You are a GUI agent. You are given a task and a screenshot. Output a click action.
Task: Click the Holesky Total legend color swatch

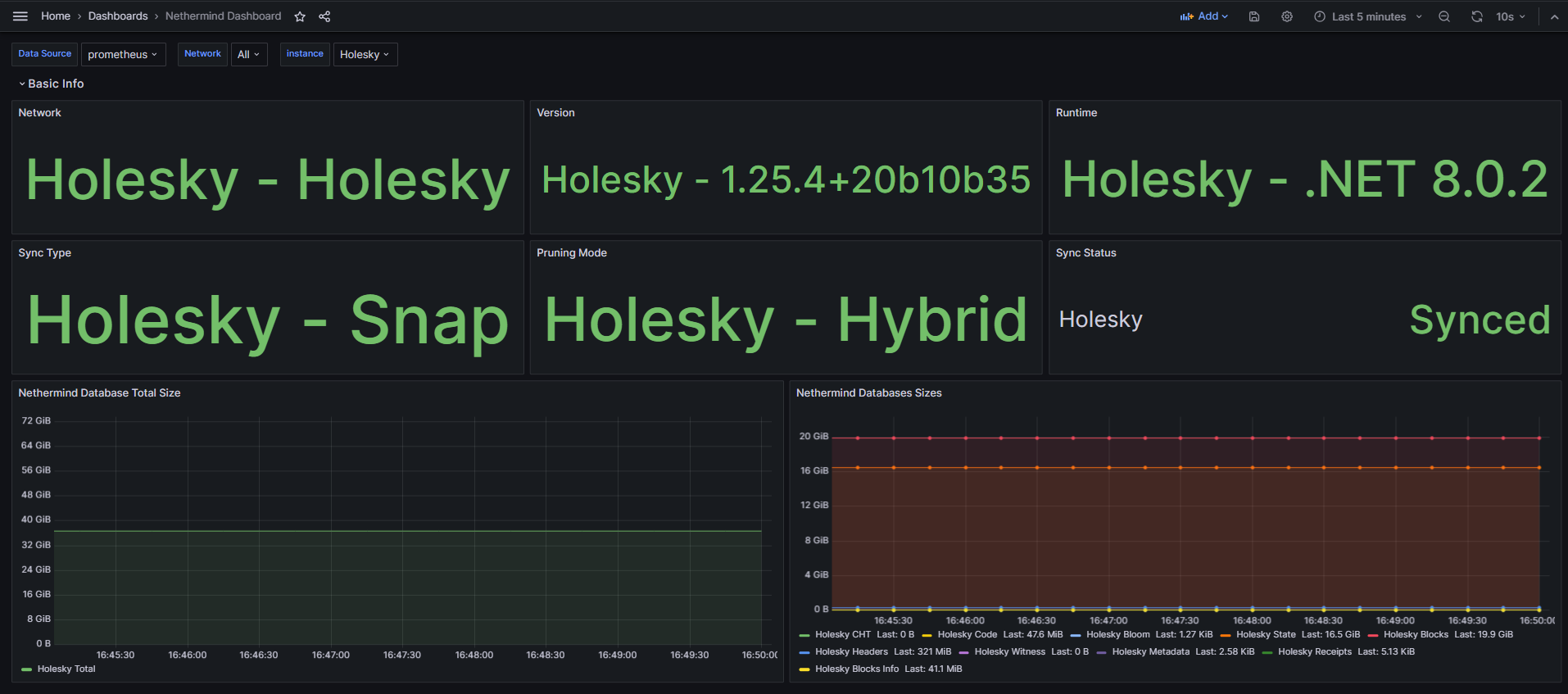point(26,669)
